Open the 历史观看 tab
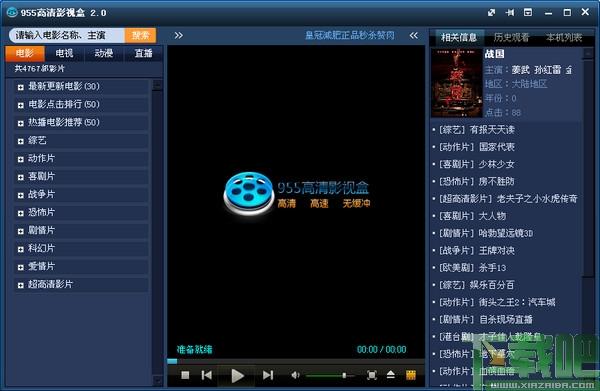The height and width of the screenshot is (391, 600). 511,37
